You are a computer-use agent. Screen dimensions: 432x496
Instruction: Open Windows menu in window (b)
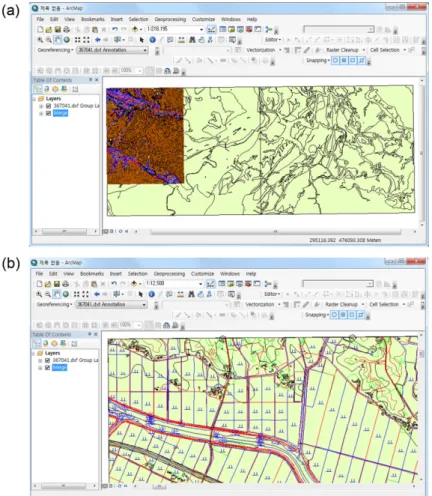tap(230, 274)
